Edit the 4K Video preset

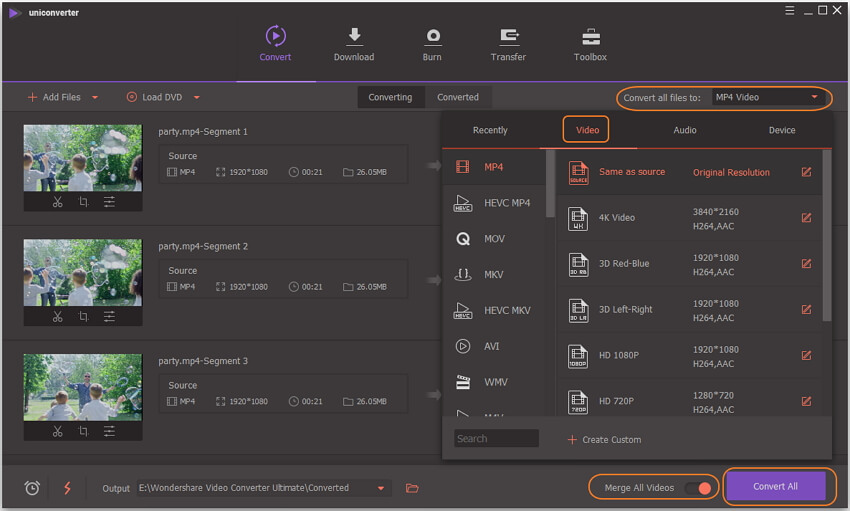(806, 218)
